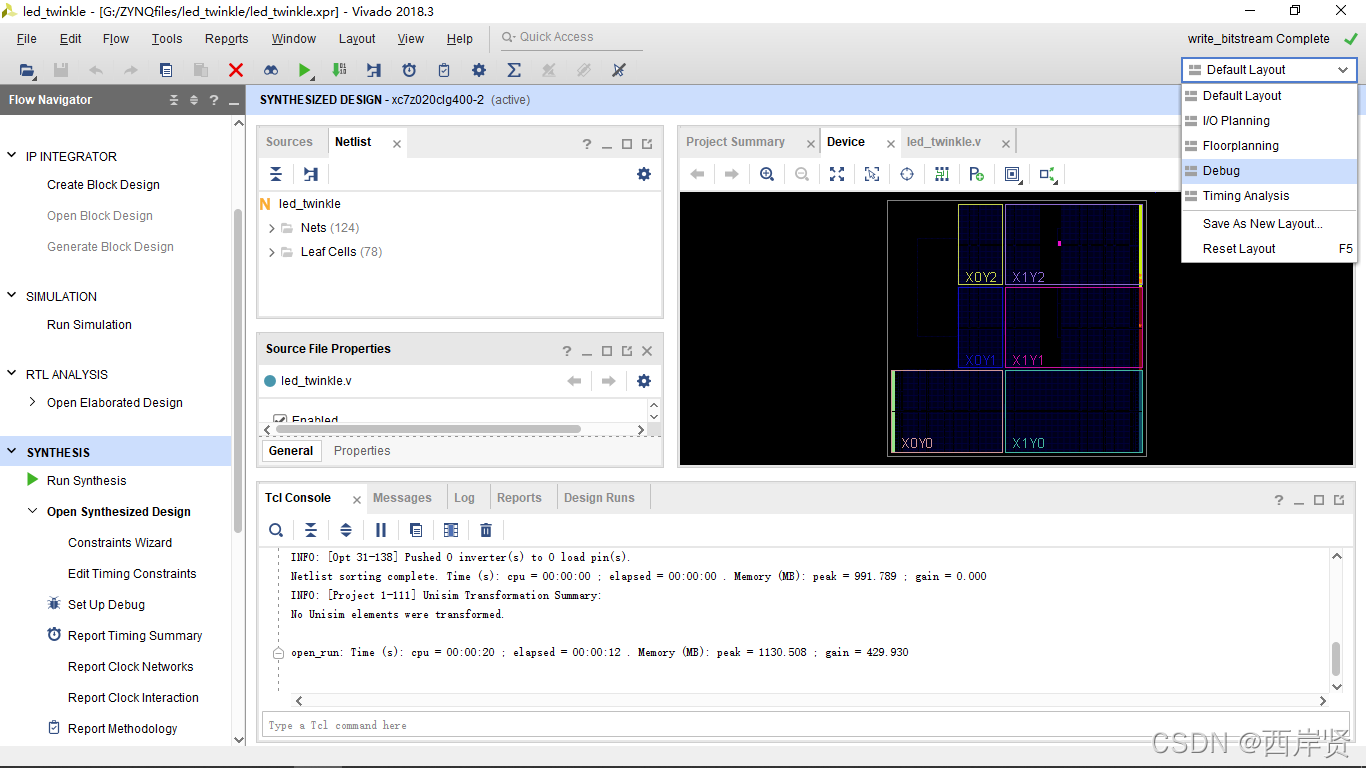Collapse the SIMULATION section
This screenshot has height=768, width=1366.
click(x=12, y=296)
